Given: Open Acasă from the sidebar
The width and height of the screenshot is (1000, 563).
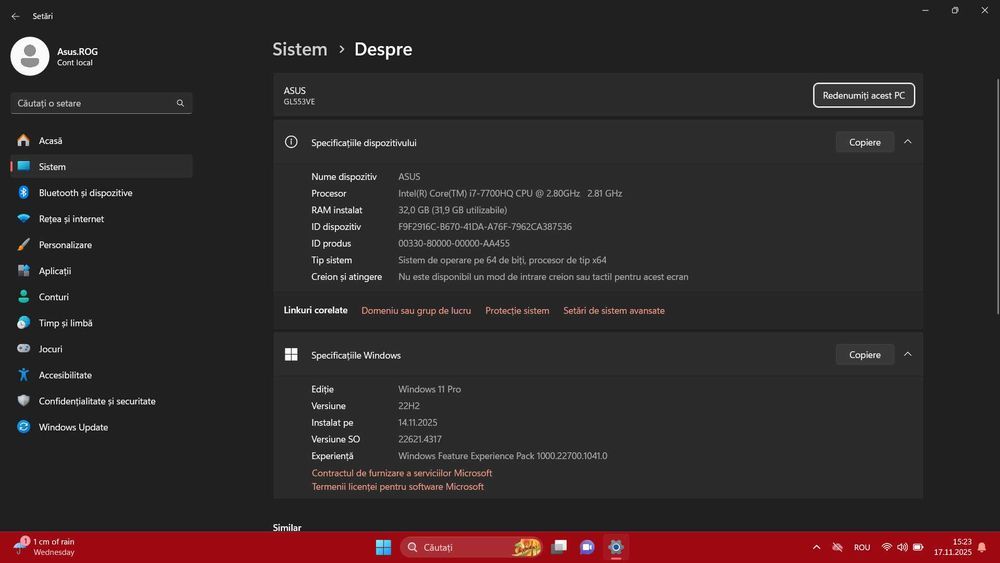Looking at the screenshot, I should tap(101, 140).
